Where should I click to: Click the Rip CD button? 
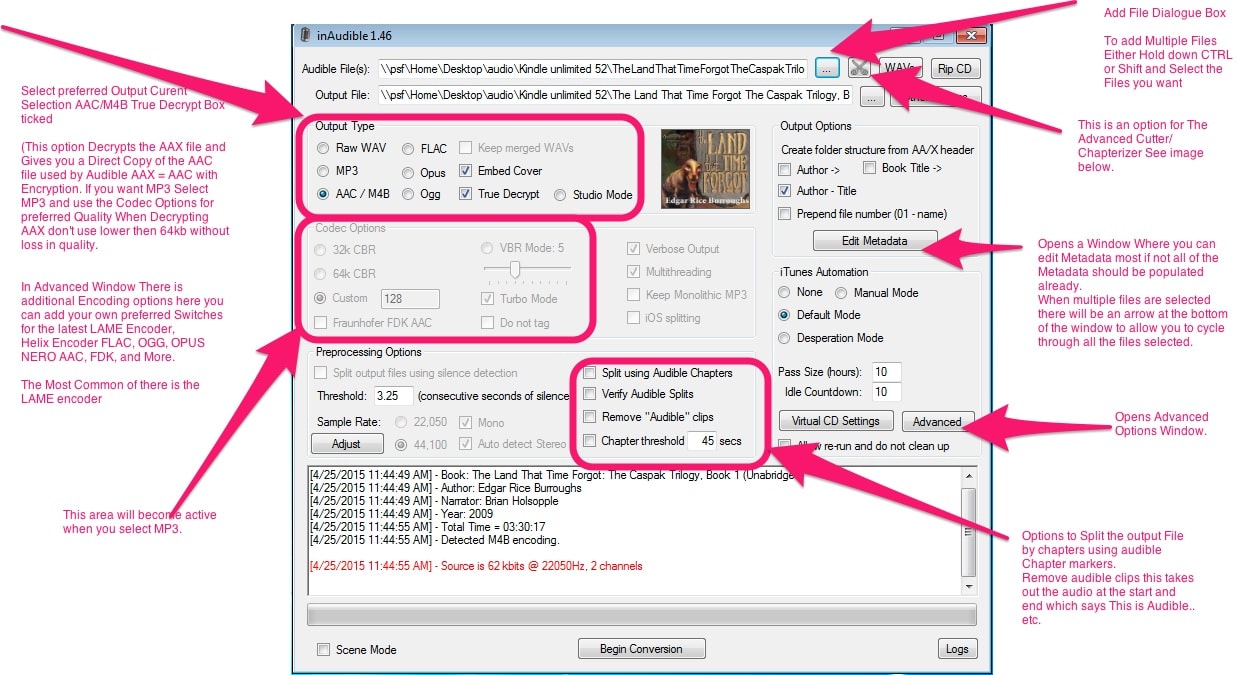click(x=955, y=69)
